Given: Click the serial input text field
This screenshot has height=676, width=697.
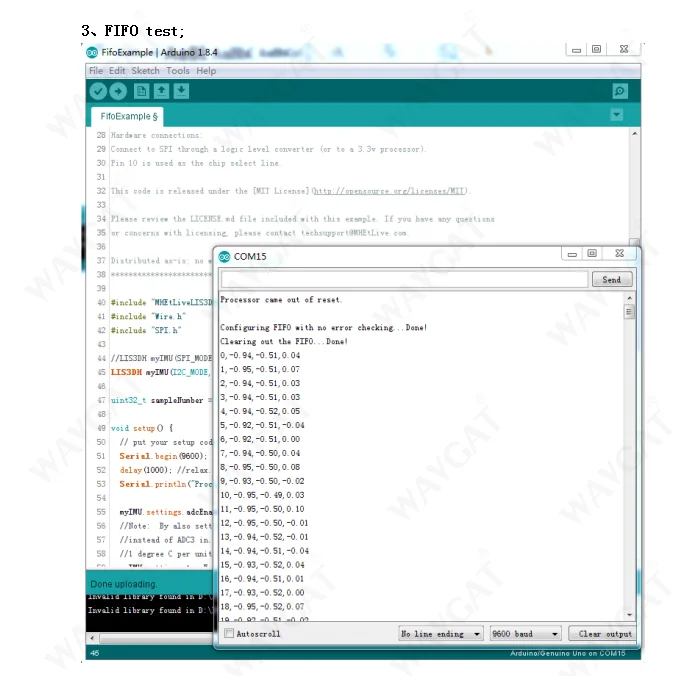Looking at the screenshot, I should (405, 280).
